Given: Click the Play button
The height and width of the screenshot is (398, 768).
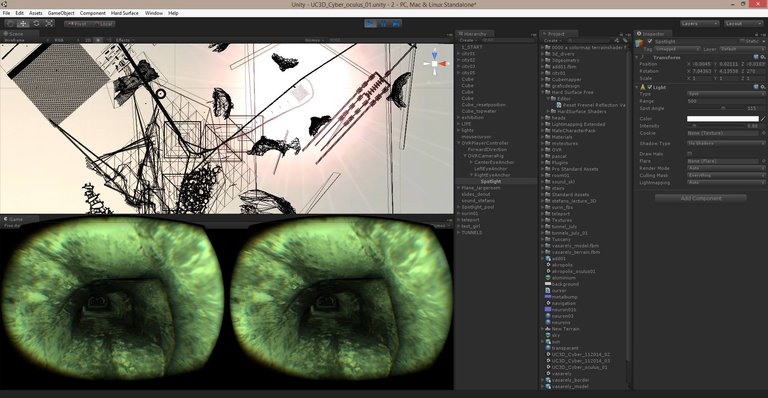Looking at the screenshot, I should pos(371,23).
